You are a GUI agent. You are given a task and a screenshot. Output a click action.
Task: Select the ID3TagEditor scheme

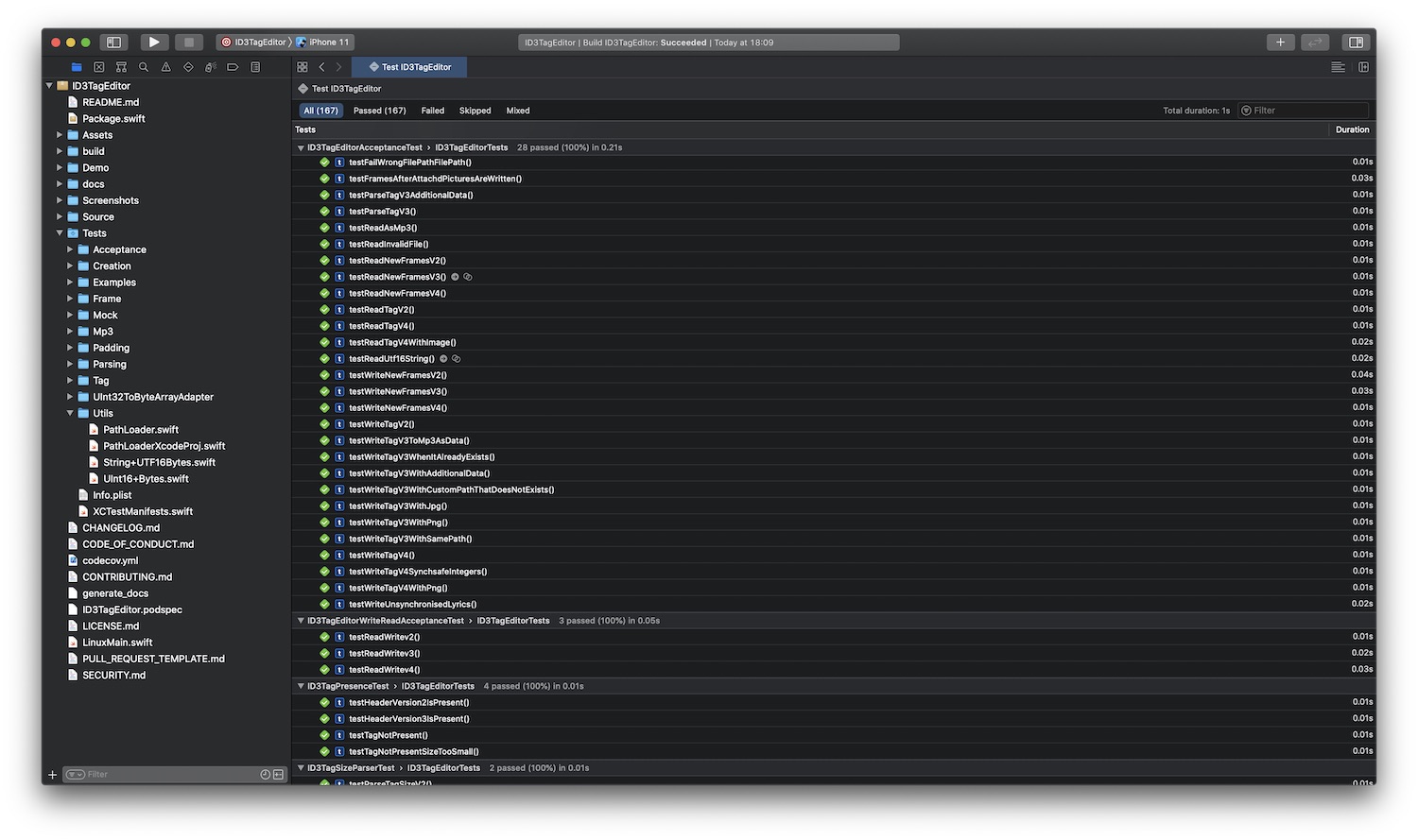click(x=254, y=42)
